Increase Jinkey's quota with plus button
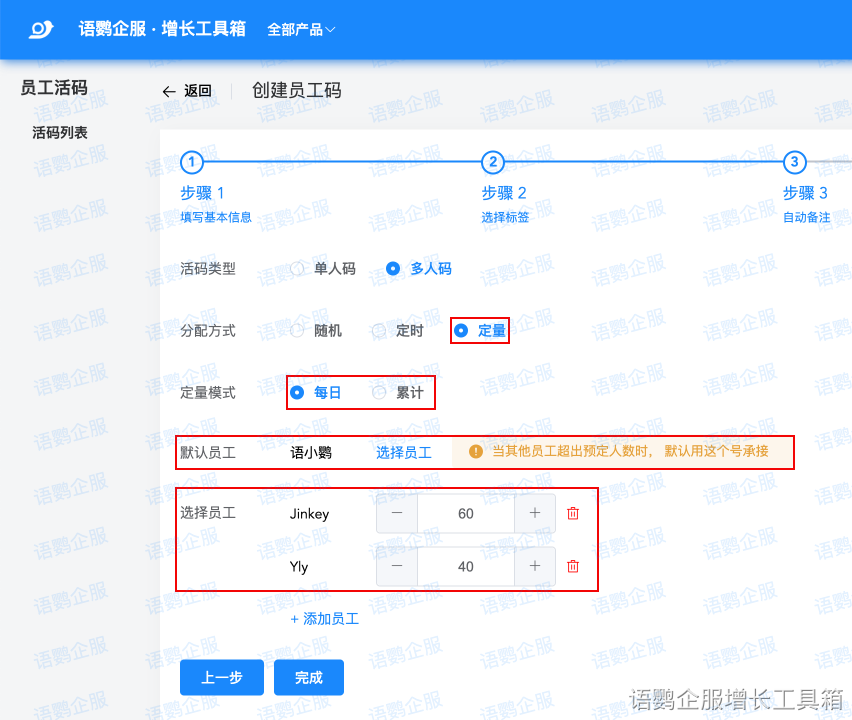This screenshot has height=720, width=852. tap(535, 513)
